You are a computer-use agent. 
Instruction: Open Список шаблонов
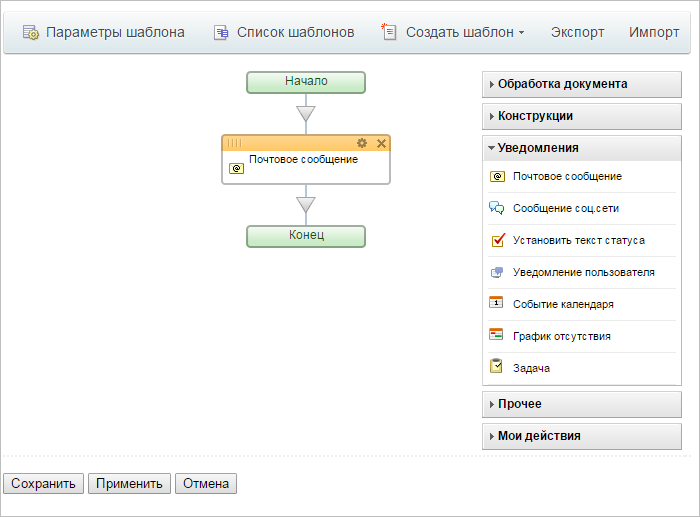click(x=284, y=32)
